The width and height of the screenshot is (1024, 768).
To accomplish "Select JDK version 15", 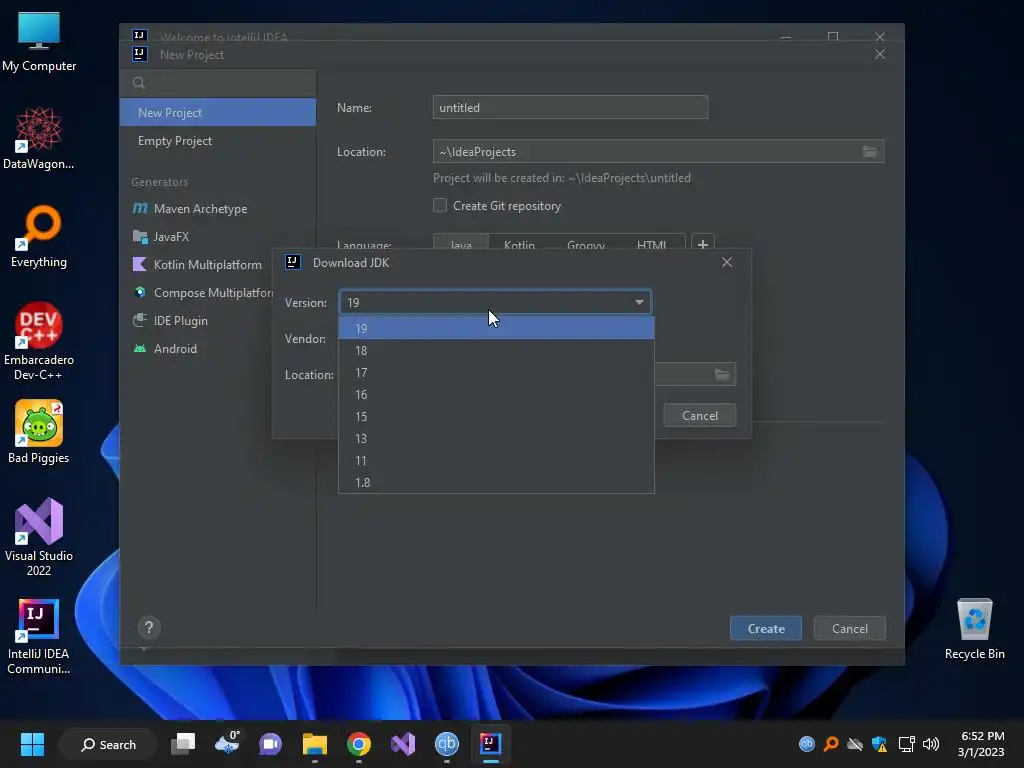I will (496, 417).
